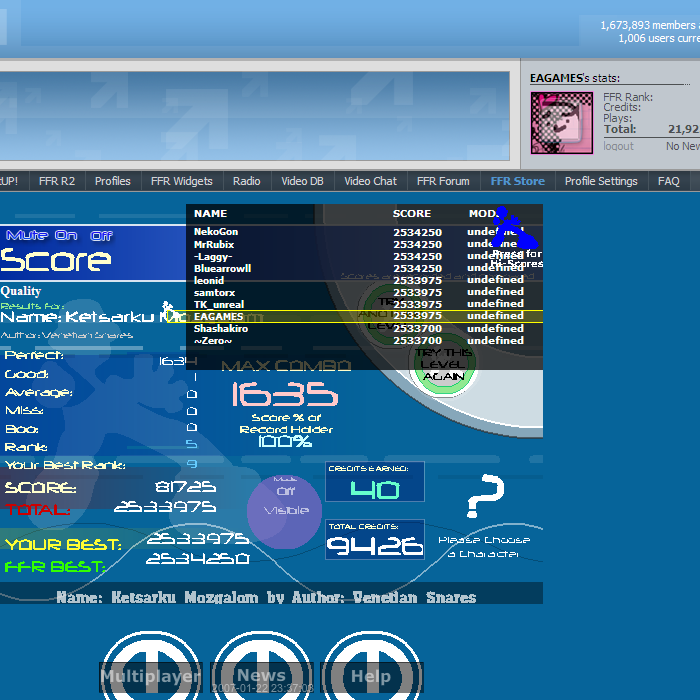Open the FFR Widgets page
This screenshot has height=700, width=700.
[x=181, y=181]
